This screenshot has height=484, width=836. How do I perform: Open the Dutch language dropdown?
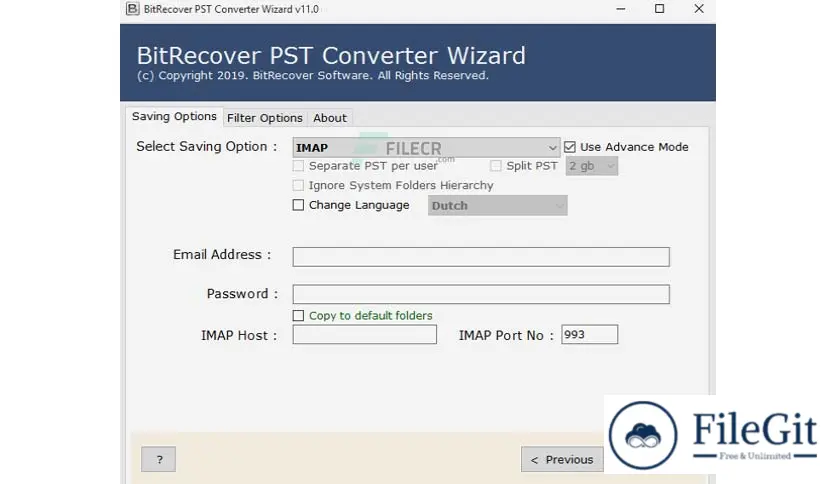[497, 206]
